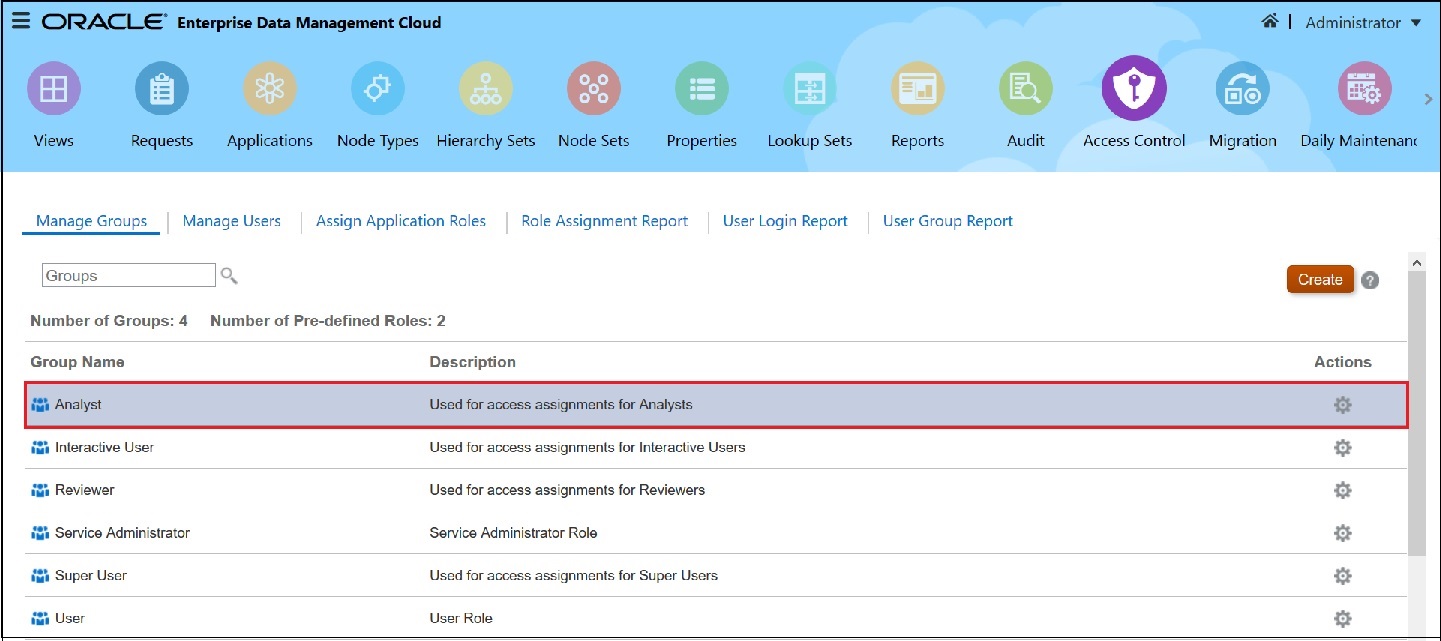Click 'Service Administrator Role' description
Viewport: 1441px width, 641px height.
[x=513, y=533]
